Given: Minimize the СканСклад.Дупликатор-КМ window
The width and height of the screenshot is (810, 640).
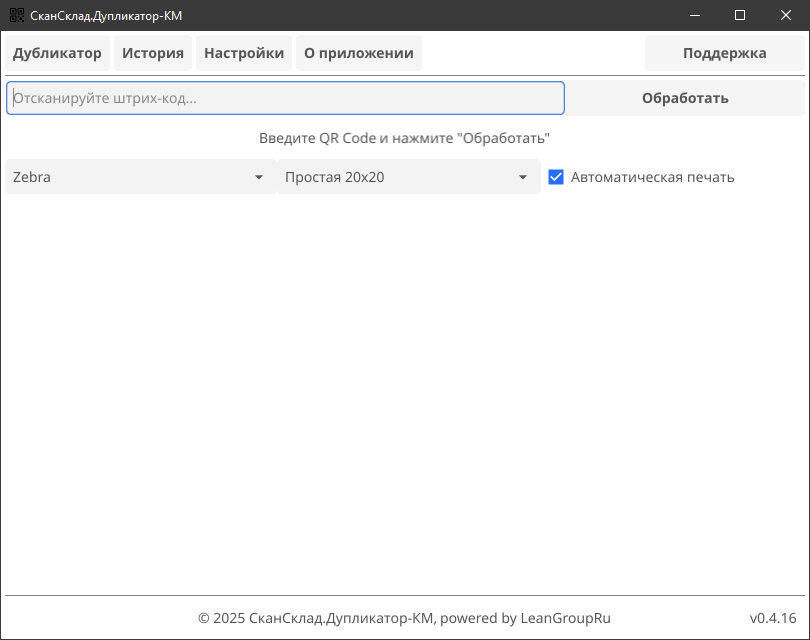Looking at the screenshot, I should 694,15.
